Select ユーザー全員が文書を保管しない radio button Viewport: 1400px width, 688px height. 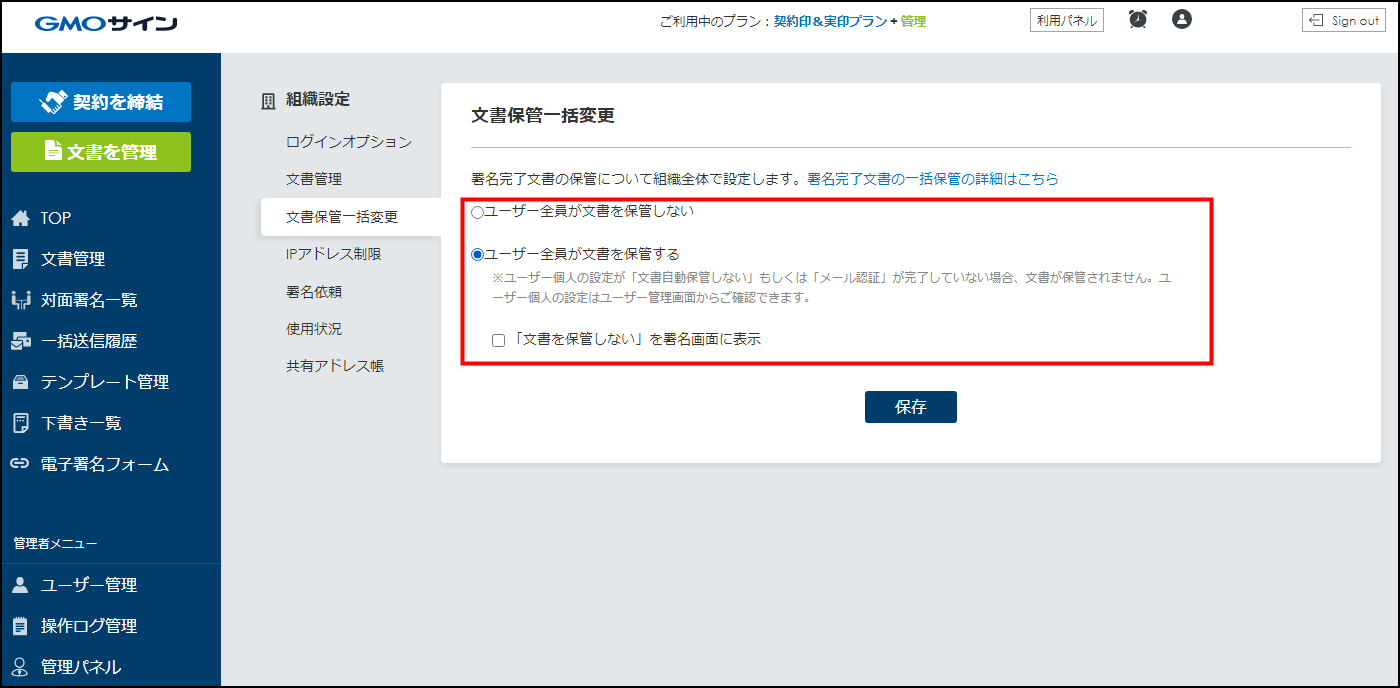point(478,212)
